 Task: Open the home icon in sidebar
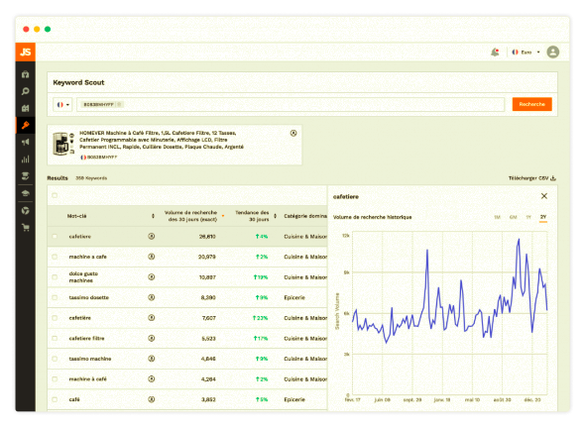25,74
